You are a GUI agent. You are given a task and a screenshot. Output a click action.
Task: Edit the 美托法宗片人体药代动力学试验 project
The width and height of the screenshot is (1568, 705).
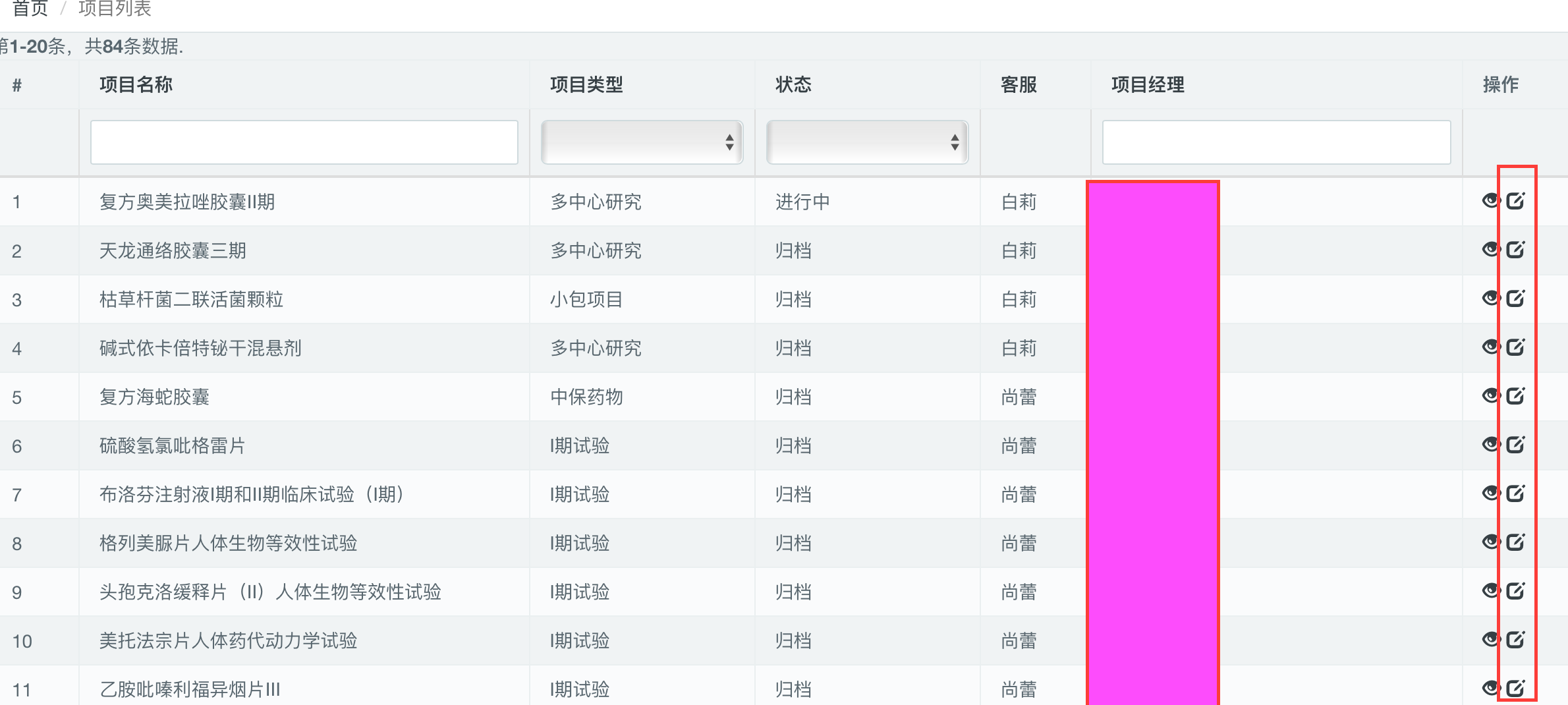(1516, 639)
